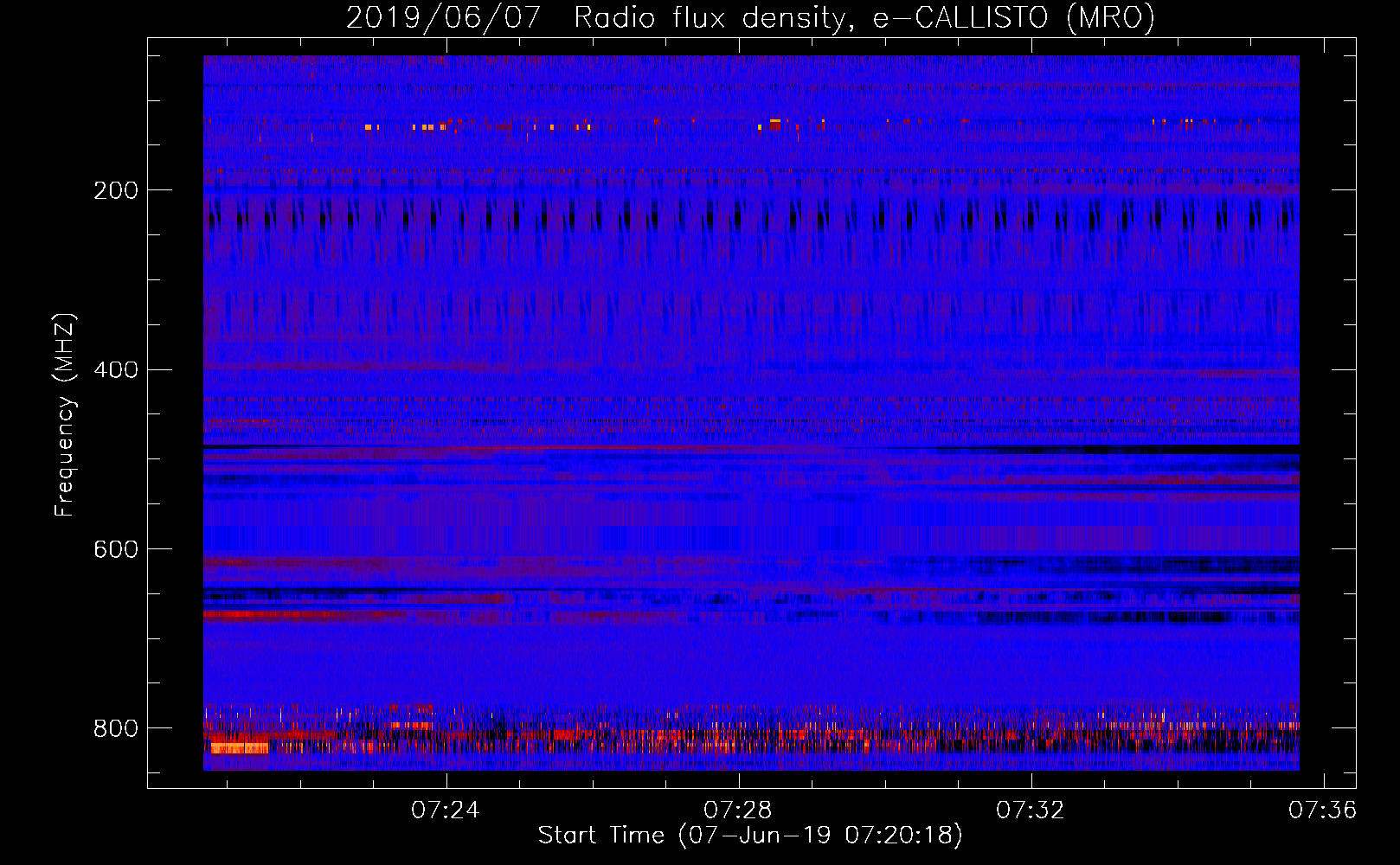Click the 07:28 time tick label

coord(737,811)
